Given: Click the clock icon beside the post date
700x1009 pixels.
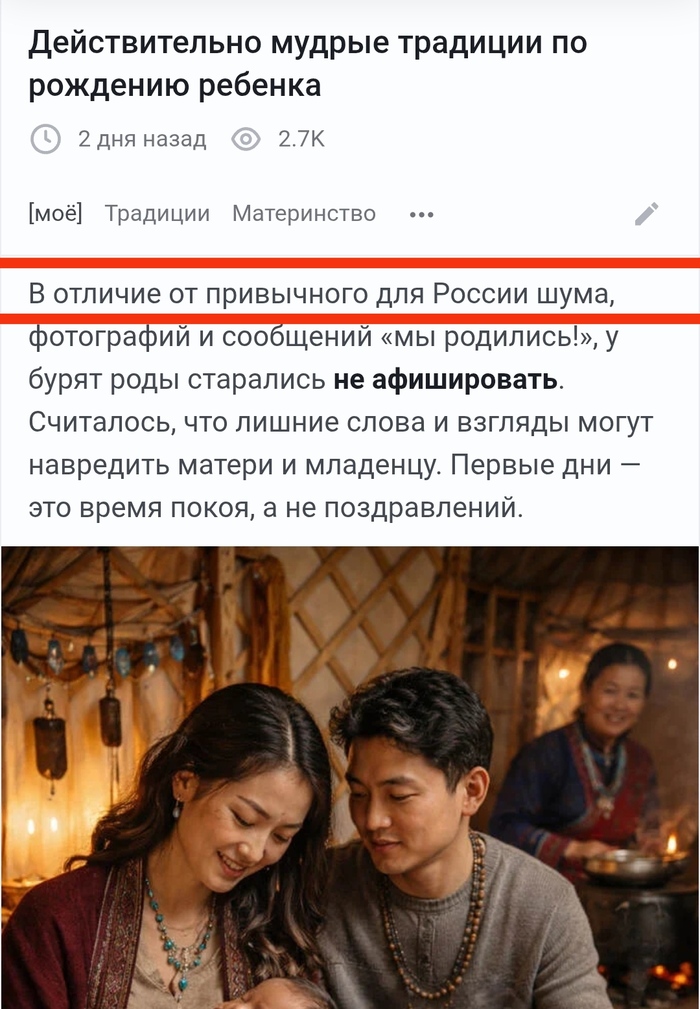Looking at the screenshot, I should 46,140.
